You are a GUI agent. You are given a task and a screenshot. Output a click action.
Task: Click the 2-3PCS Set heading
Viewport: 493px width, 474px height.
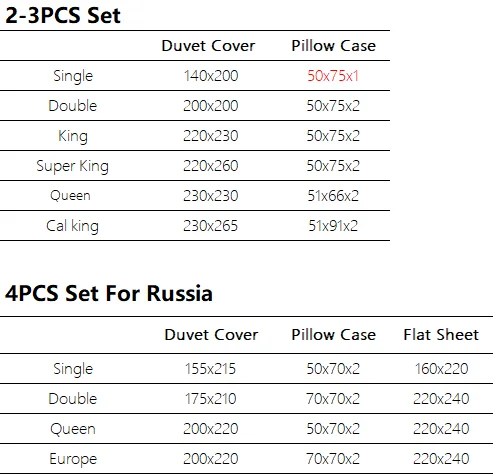[63, 15]
